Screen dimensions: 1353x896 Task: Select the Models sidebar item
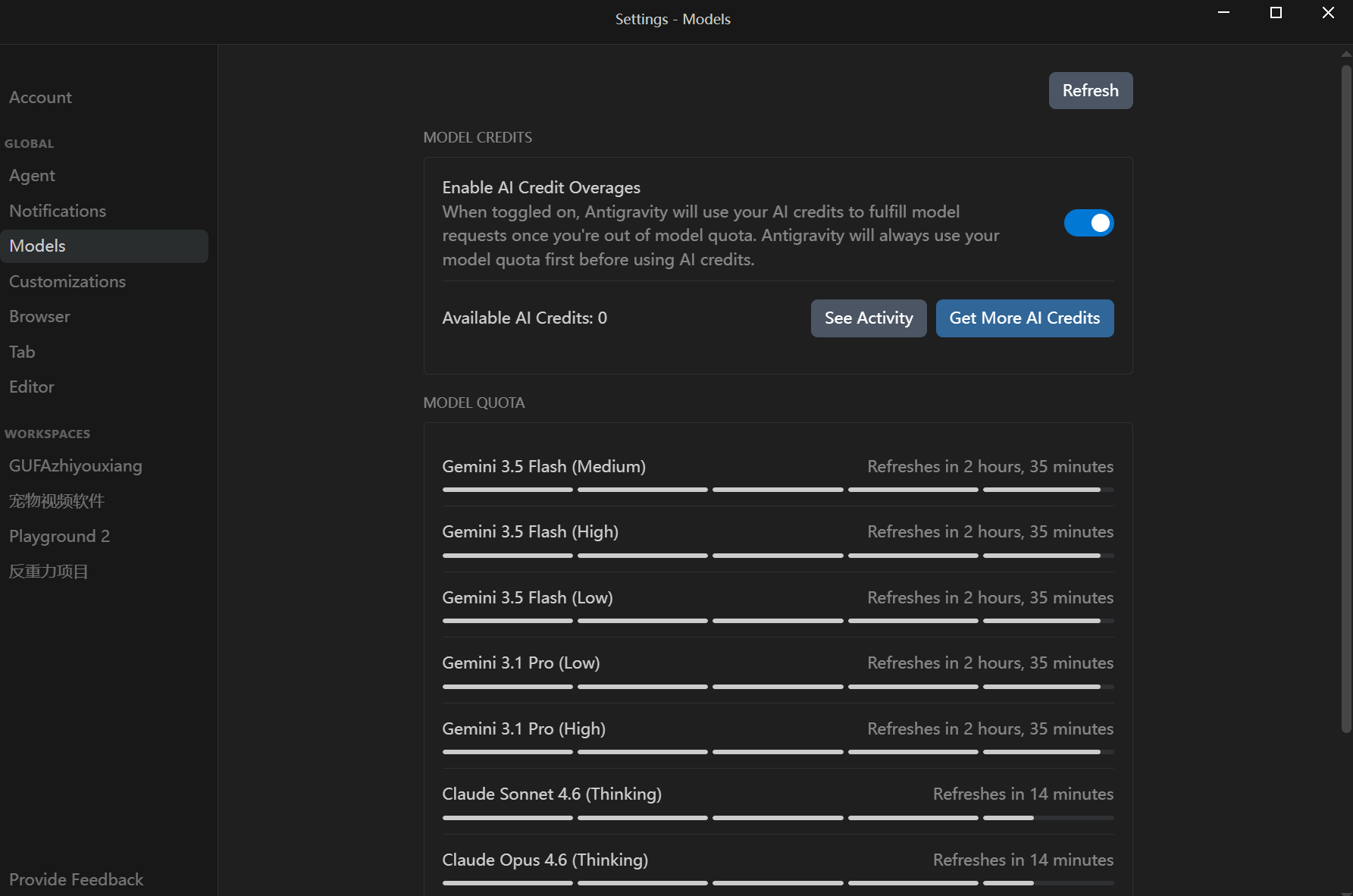click(104, 246)
